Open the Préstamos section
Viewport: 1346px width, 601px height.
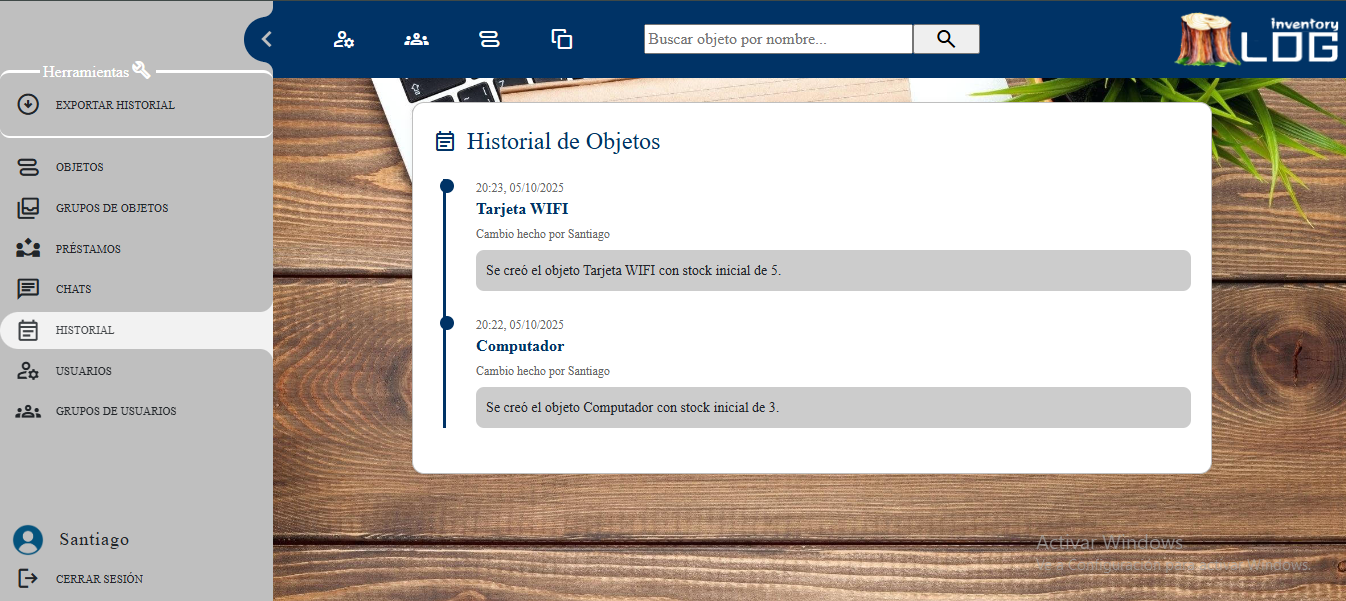pos(88,249)
